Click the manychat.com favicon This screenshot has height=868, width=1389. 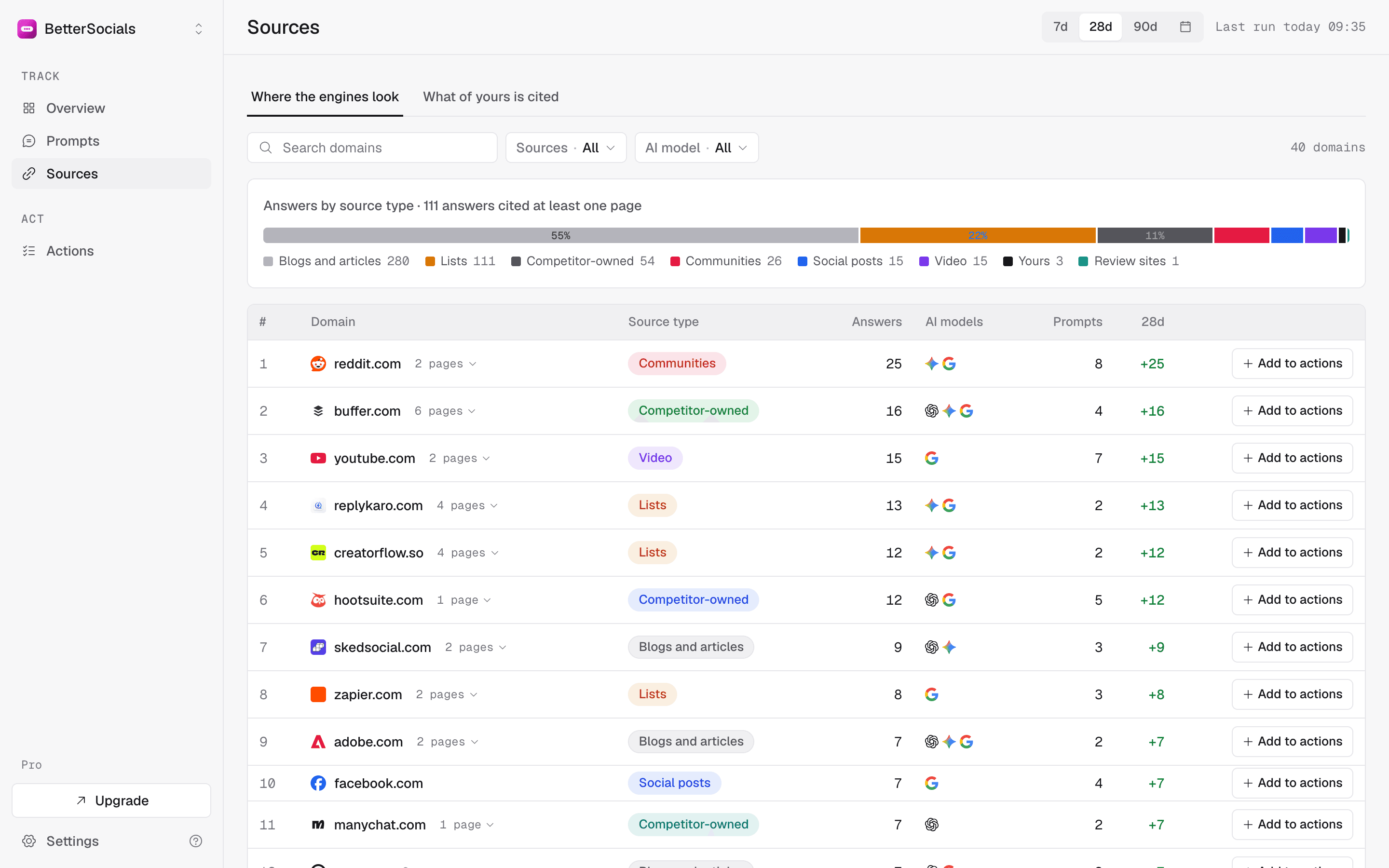click(318, 825)
